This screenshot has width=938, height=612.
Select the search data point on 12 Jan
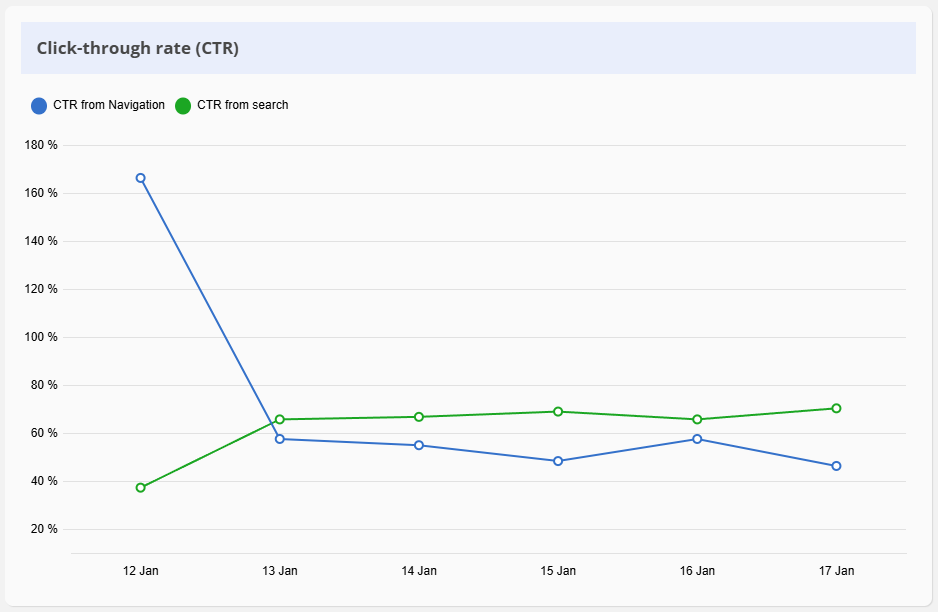coord(141,488)
